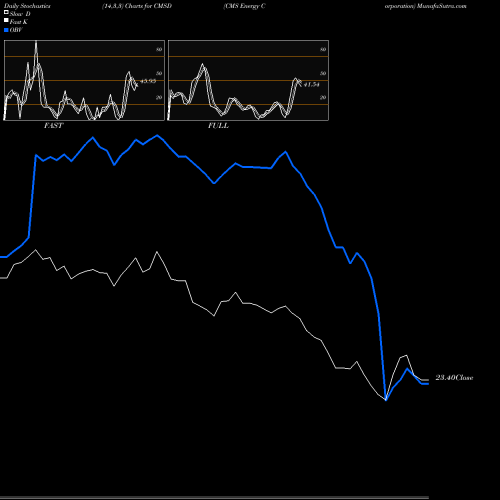This screenshot has height=500, width=500.
Task: Click the 41.54 value in the FULL chart
Action: (x=311, y=85)
